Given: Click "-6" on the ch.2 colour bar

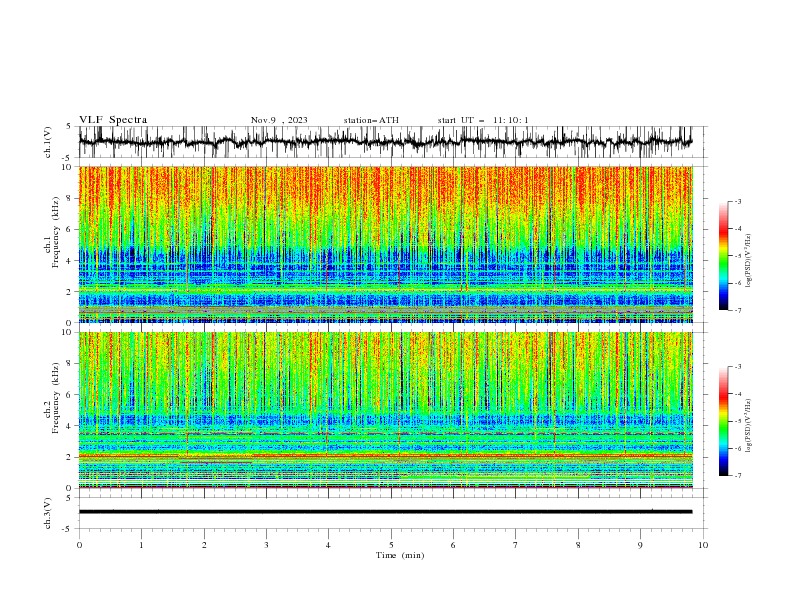Looking at the screenshot, I should [737, 448].
